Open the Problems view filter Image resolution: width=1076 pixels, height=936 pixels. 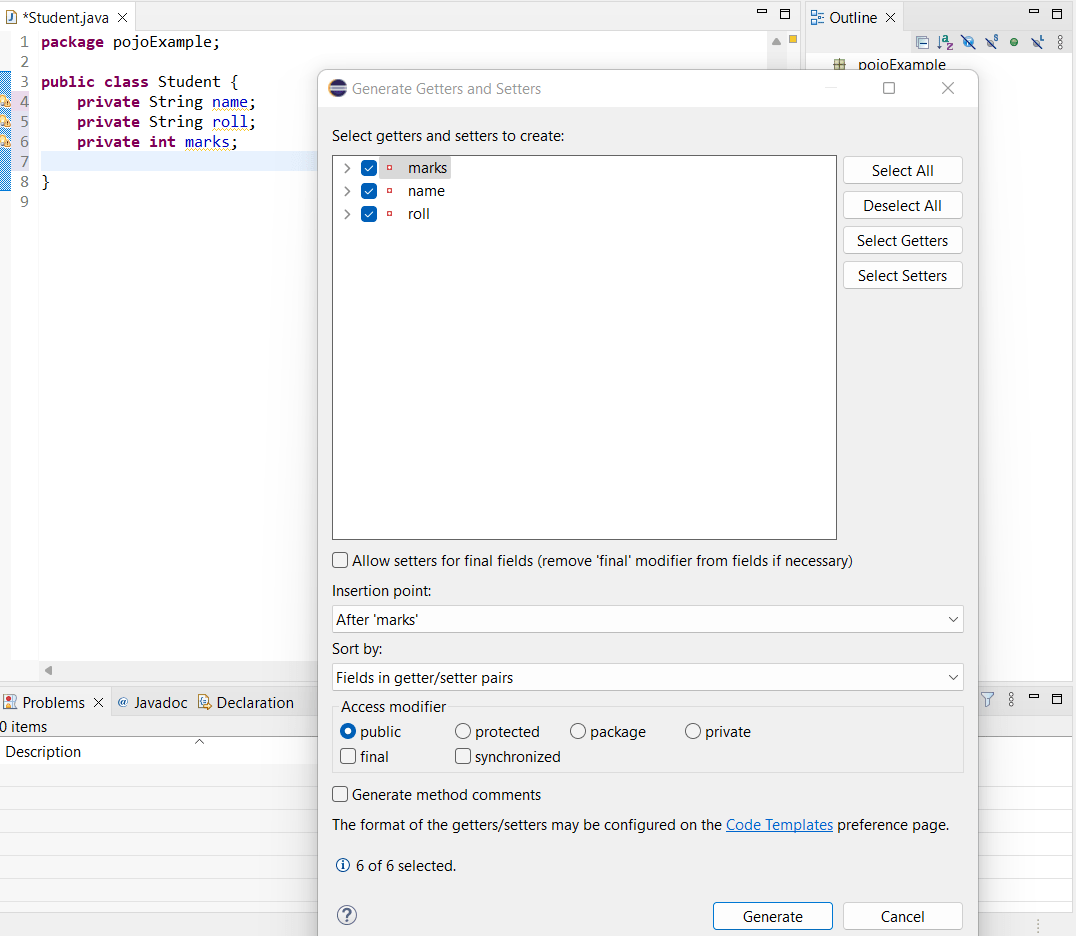(x=987, y=701)
